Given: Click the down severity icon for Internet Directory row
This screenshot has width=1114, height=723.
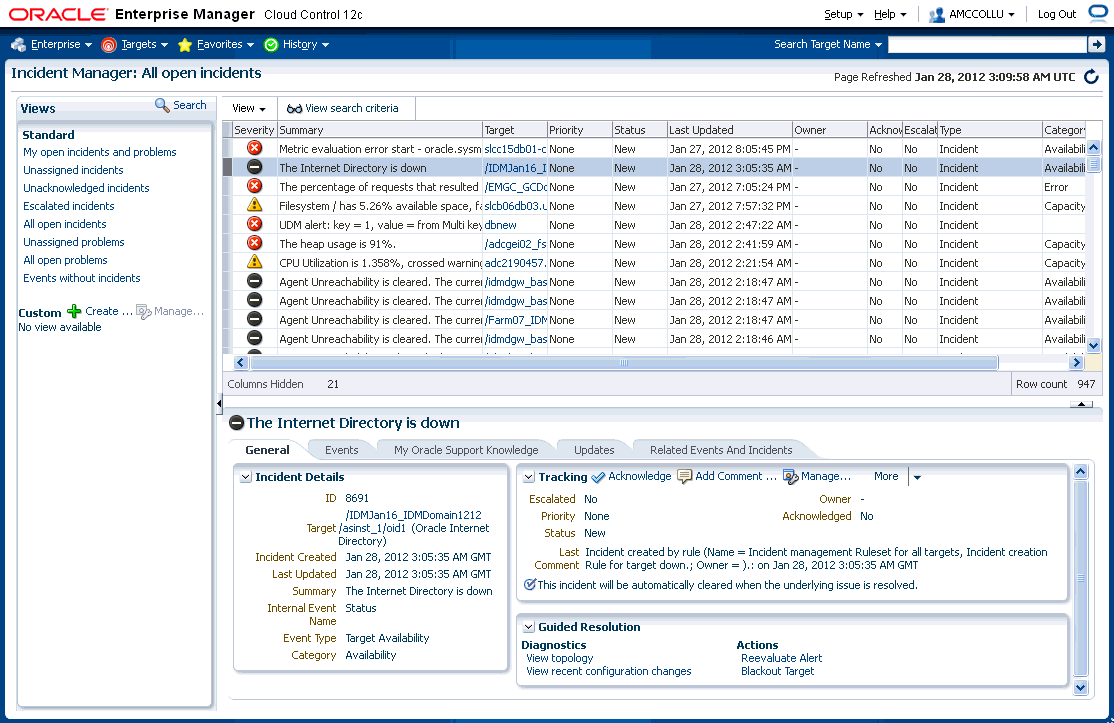Looking at the screenshot, I should (254, 167).
